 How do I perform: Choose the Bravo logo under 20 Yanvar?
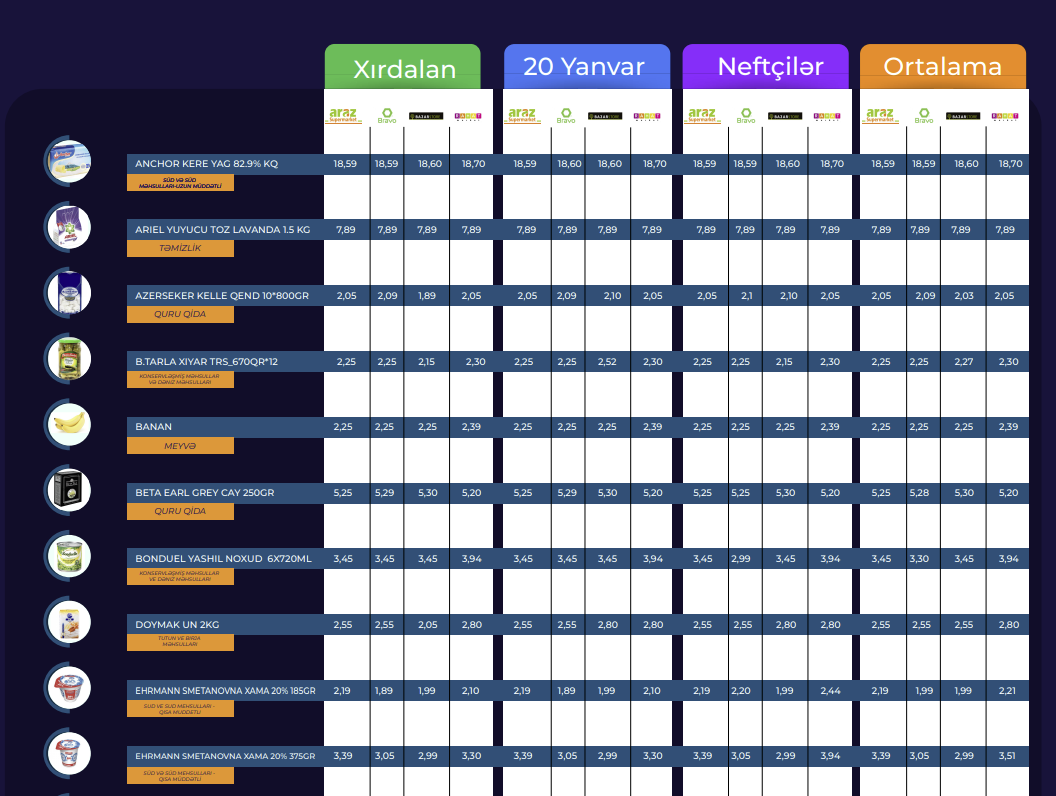pos(566,116)
